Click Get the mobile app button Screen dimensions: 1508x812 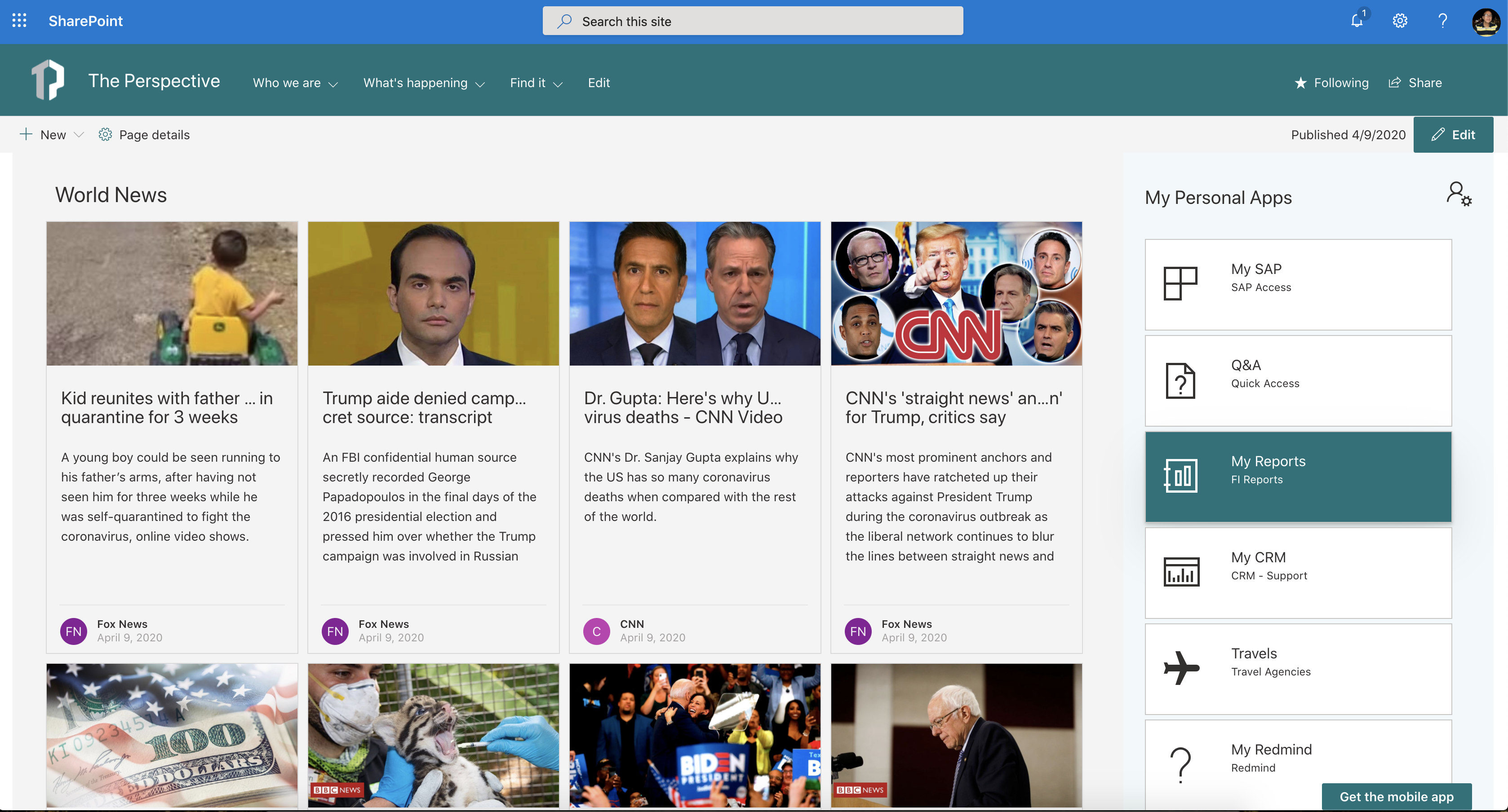[1396, 797]
